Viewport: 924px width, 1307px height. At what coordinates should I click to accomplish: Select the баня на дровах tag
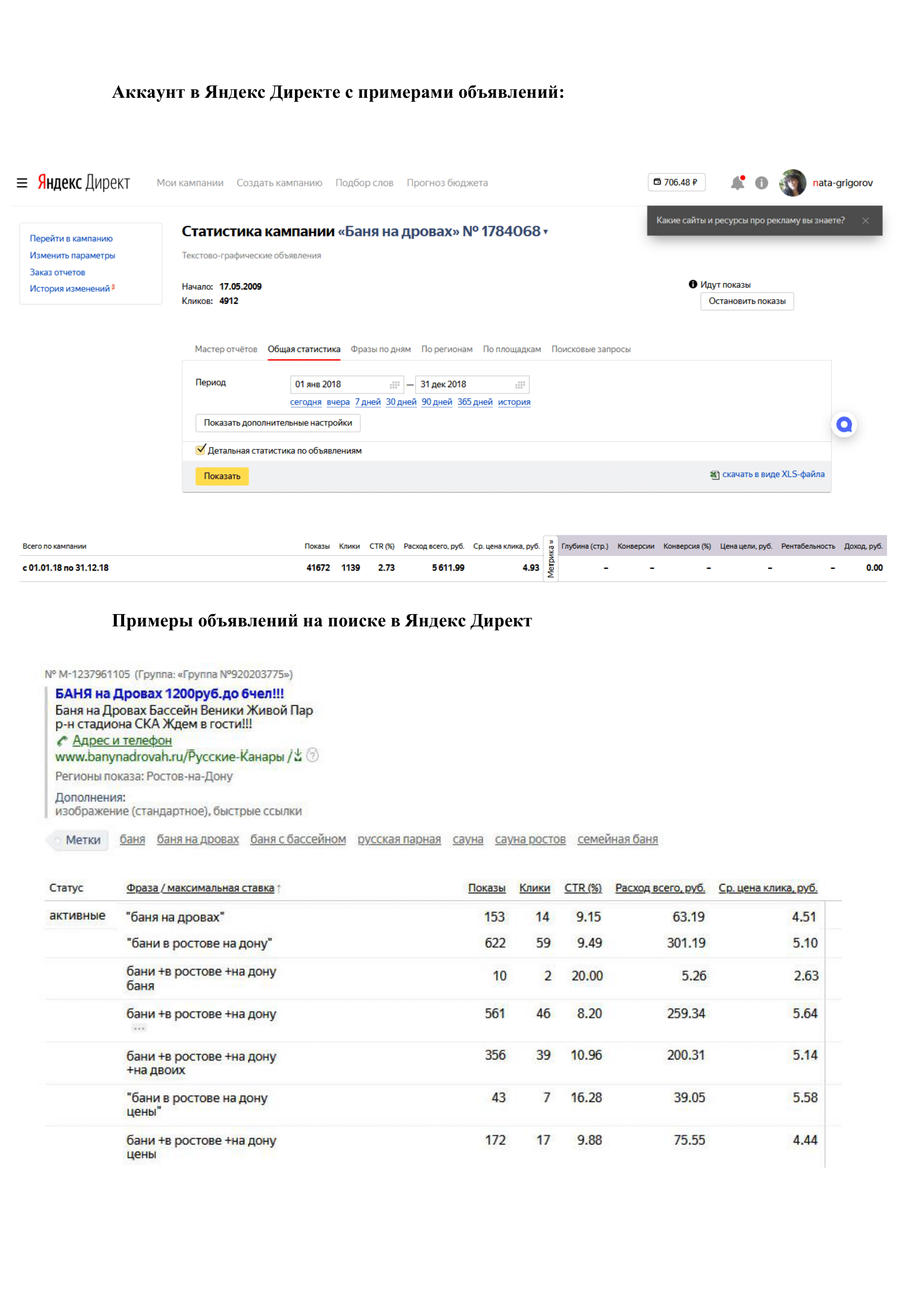click(198, 840)
